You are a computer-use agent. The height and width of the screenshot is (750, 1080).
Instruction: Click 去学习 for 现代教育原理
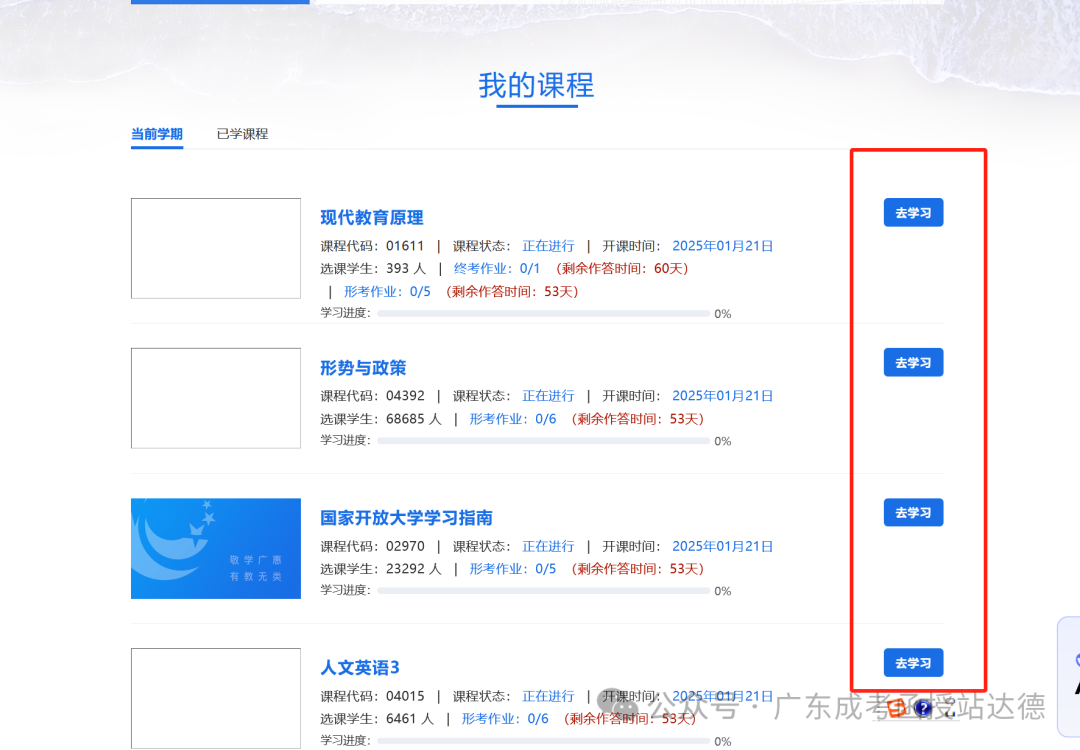tap(913, 213)
